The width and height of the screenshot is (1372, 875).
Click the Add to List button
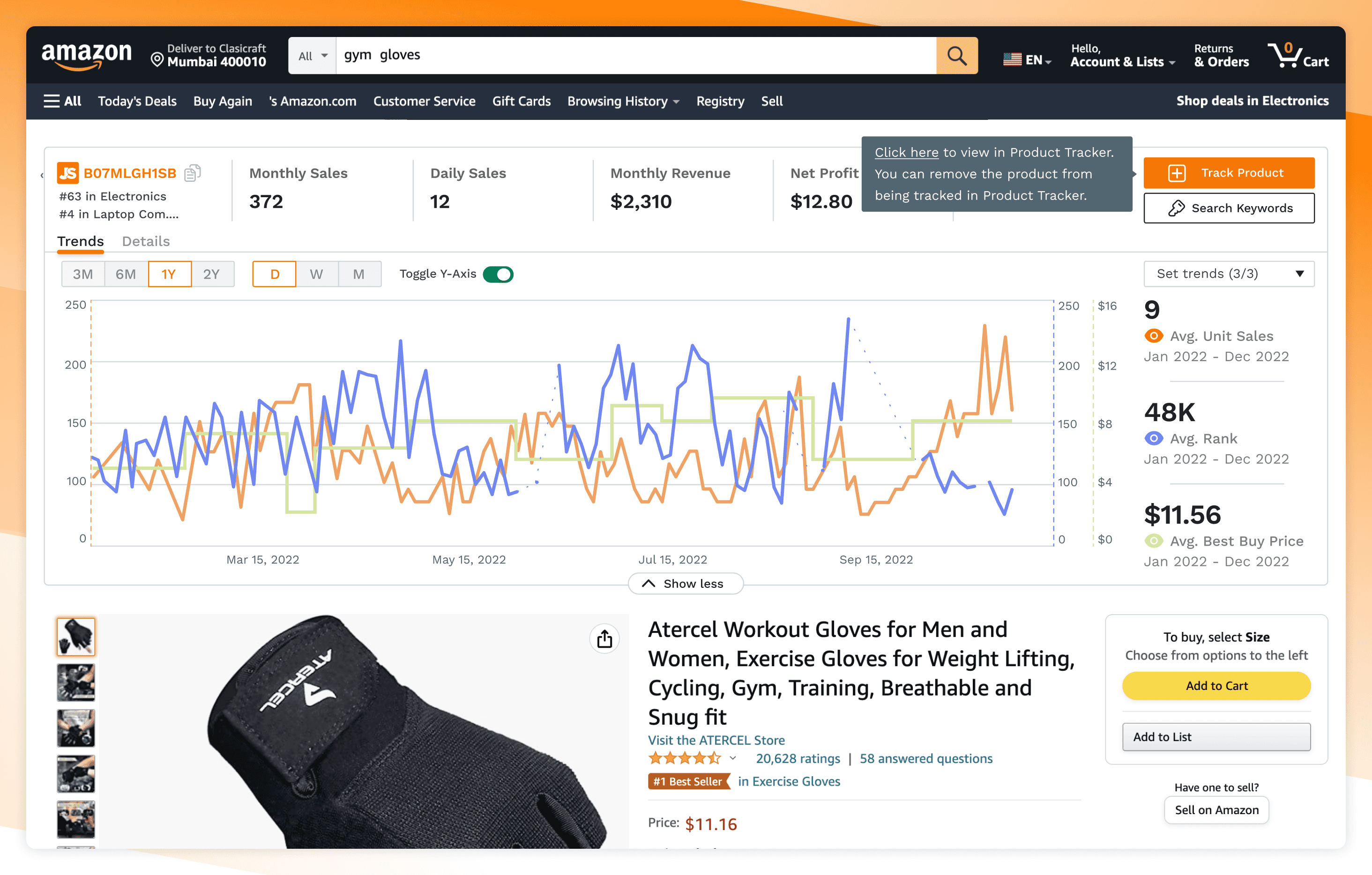pos(1216,737)
